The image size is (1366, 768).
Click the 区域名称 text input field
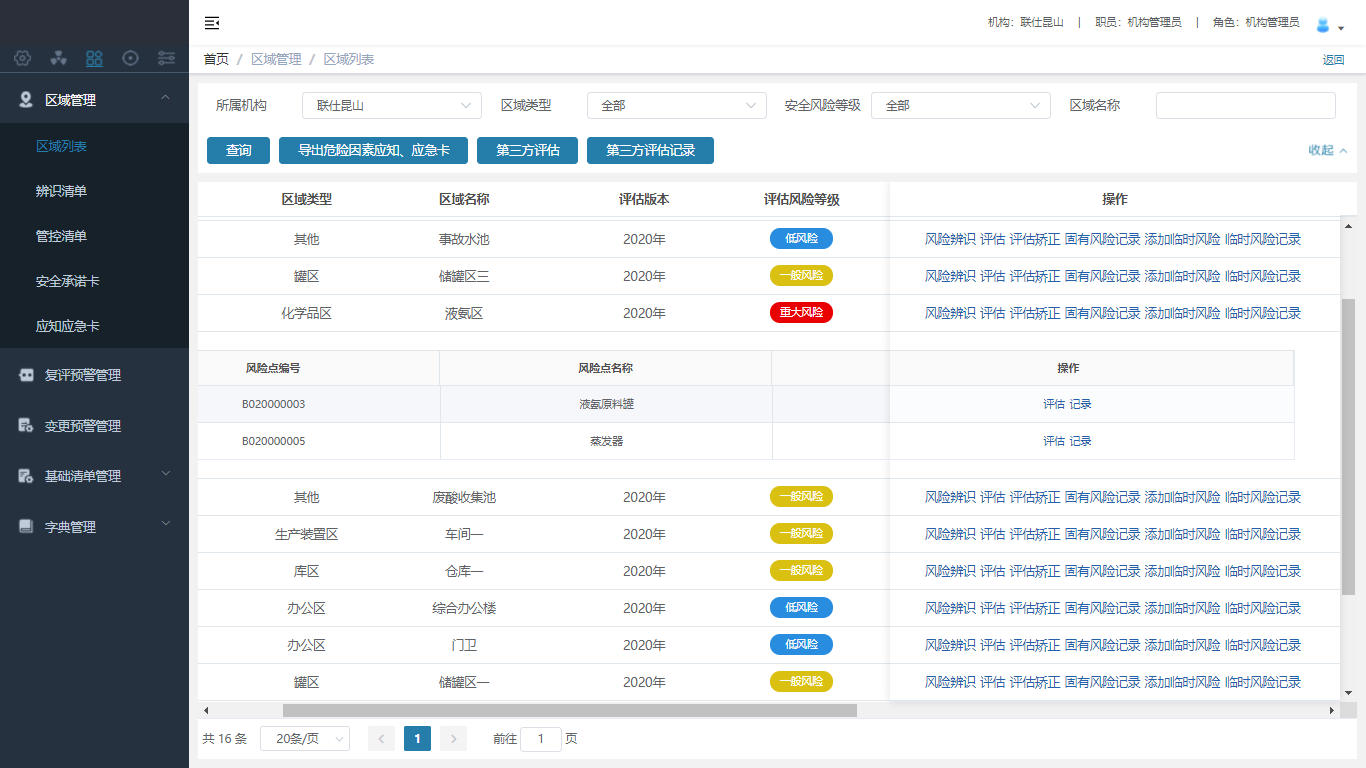[x=1245, y=105]
